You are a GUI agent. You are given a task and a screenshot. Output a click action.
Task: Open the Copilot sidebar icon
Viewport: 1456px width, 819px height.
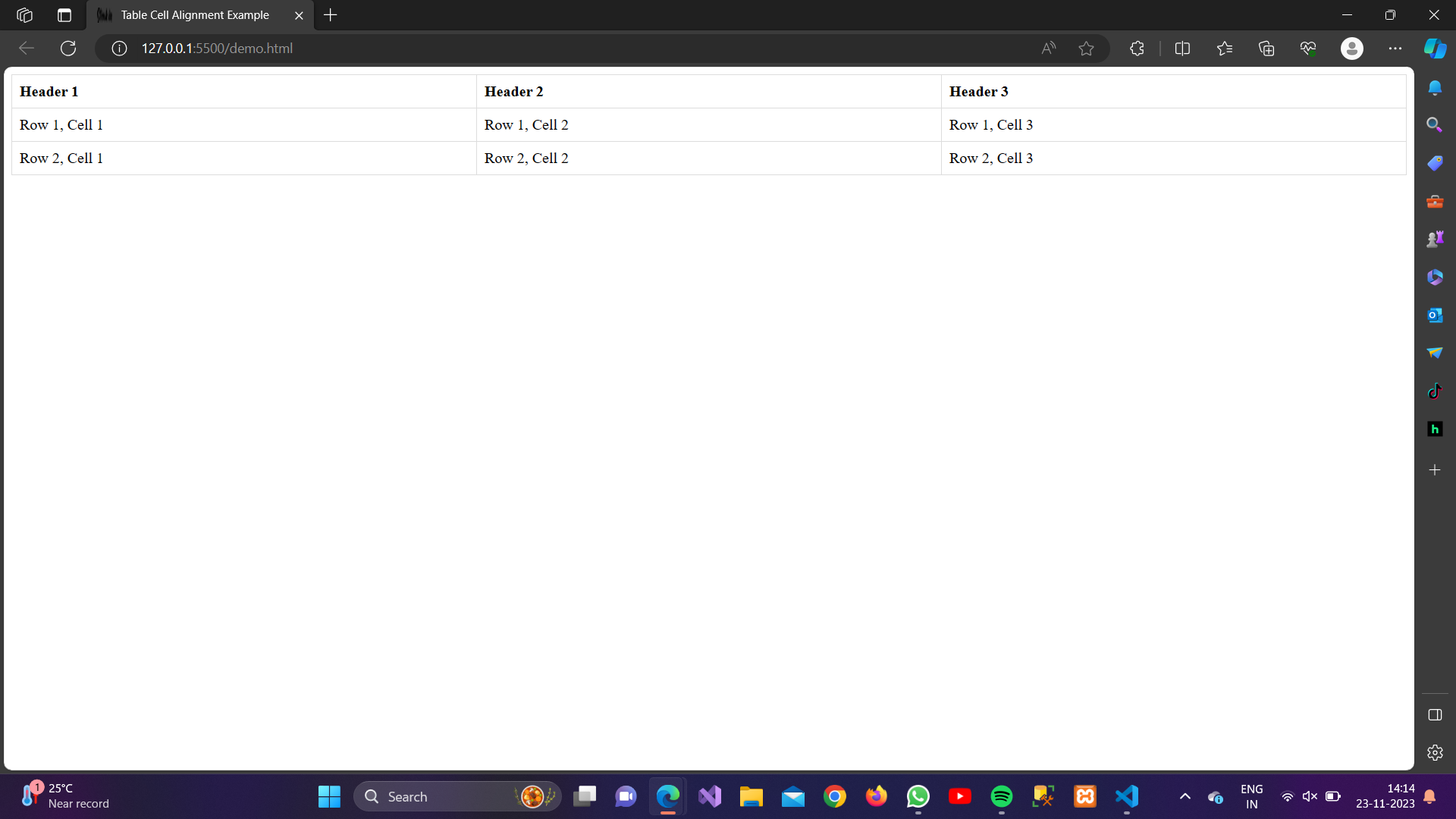[x=1435, y=49]
